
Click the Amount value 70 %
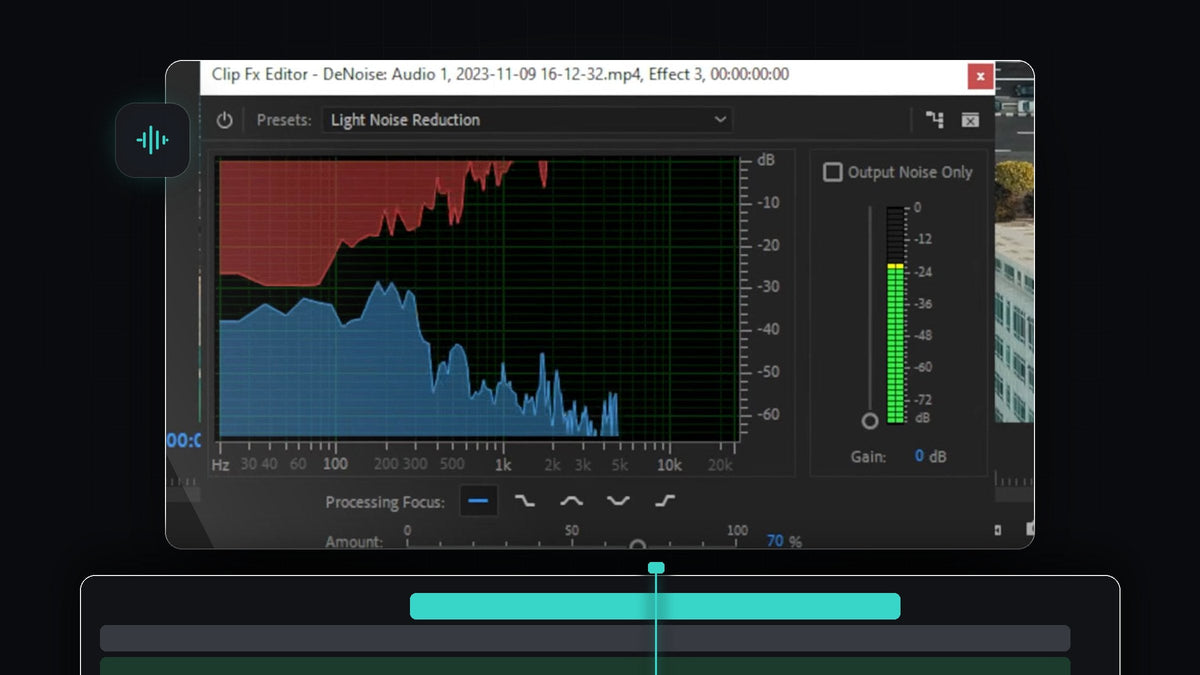coord(784,541)
